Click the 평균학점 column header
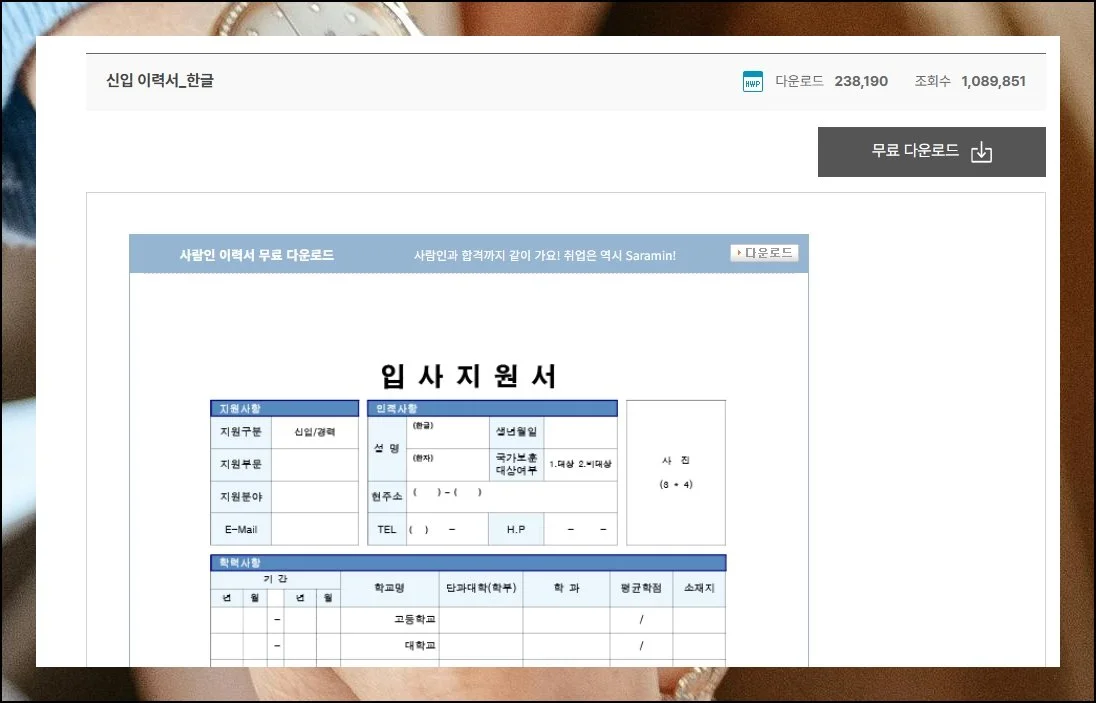This screenshot has height=703, width=1096. click(641, 589)
